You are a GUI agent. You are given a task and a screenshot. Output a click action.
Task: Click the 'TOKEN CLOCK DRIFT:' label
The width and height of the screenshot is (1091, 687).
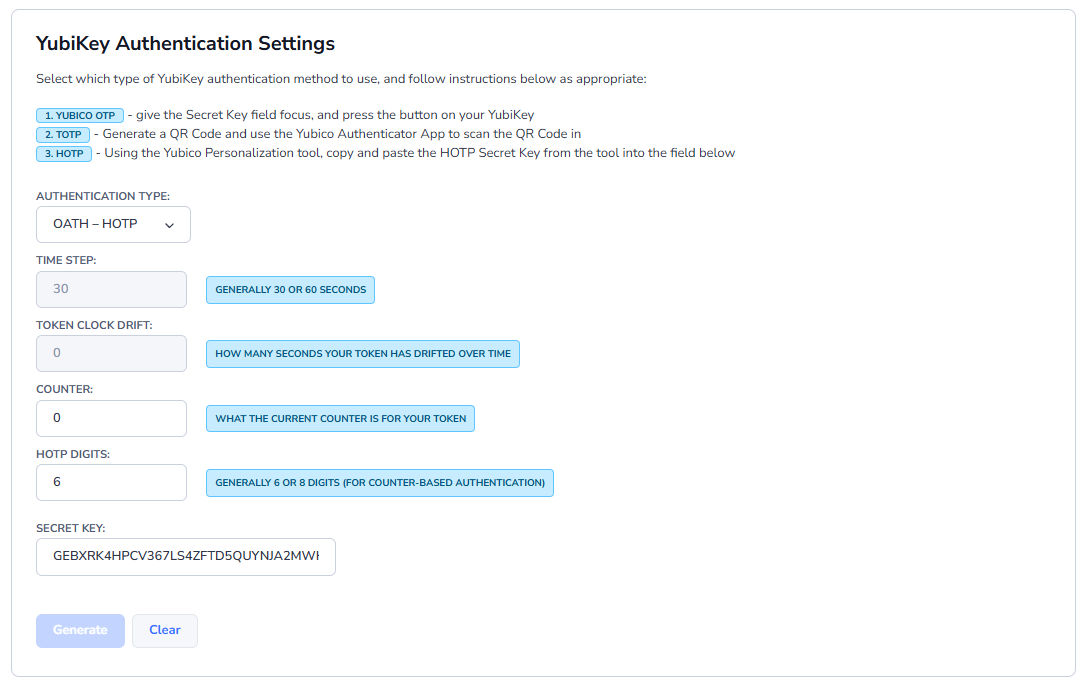coord(94,325)
